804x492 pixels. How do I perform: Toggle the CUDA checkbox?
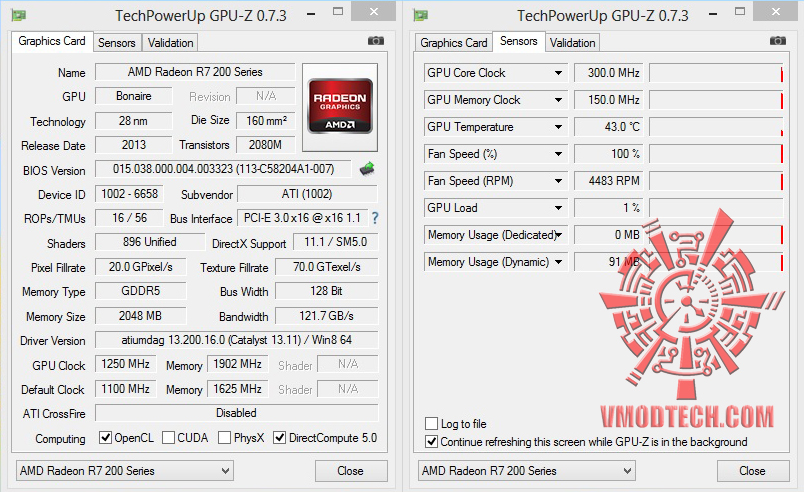point(168,438)
